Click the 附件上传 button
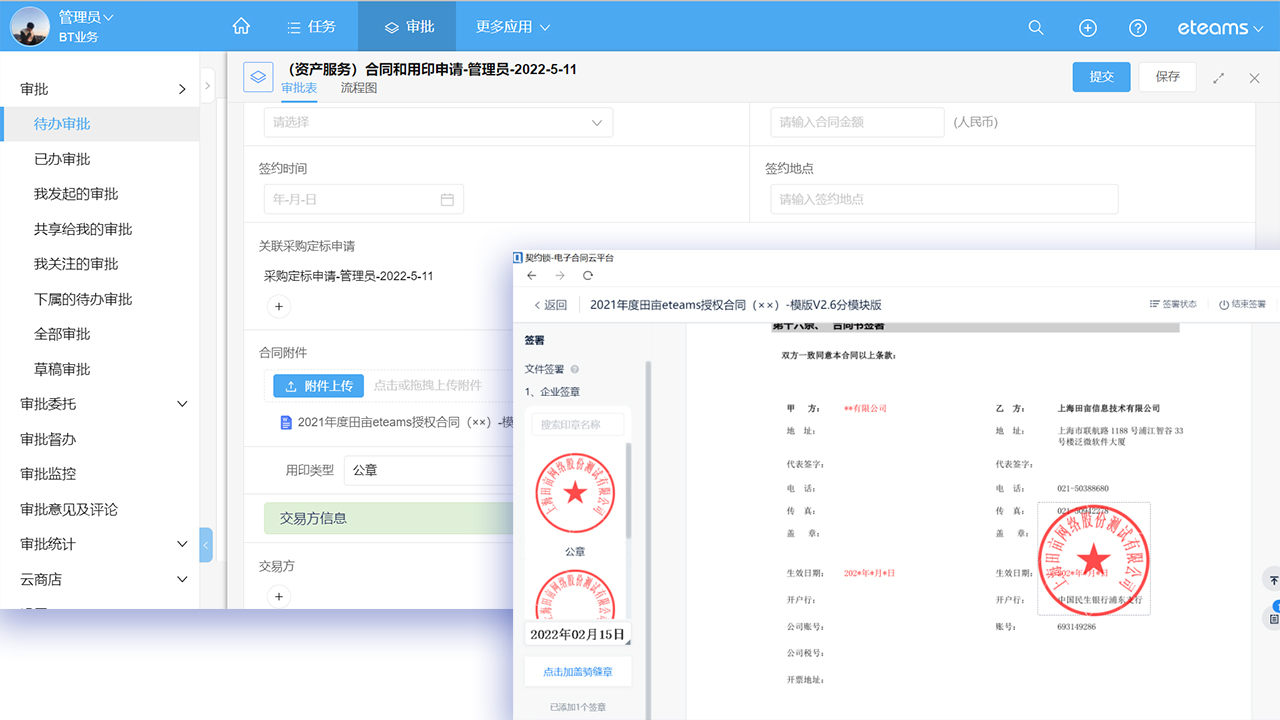 tap(319, 386)
